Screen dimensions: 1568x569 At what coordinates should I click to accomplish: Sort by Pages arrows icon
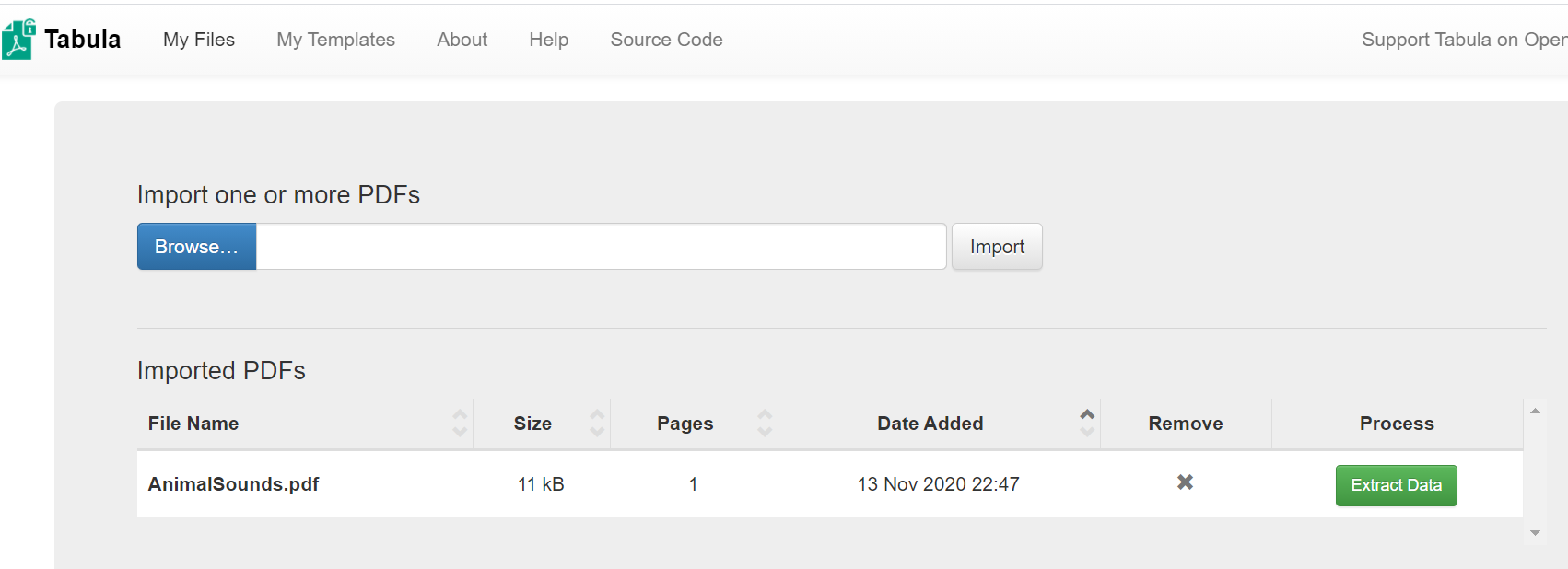pos(765,424)
